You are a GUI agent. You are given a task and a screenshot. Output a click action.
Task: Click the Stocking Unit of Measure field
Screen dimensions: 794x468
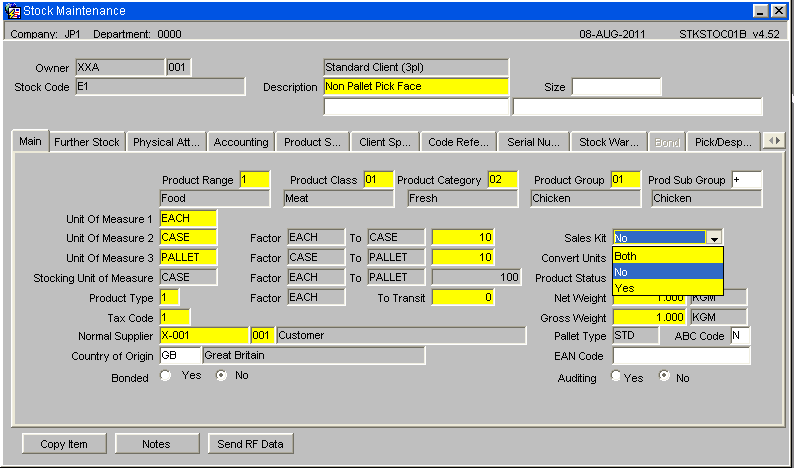(x=188, y=278)
